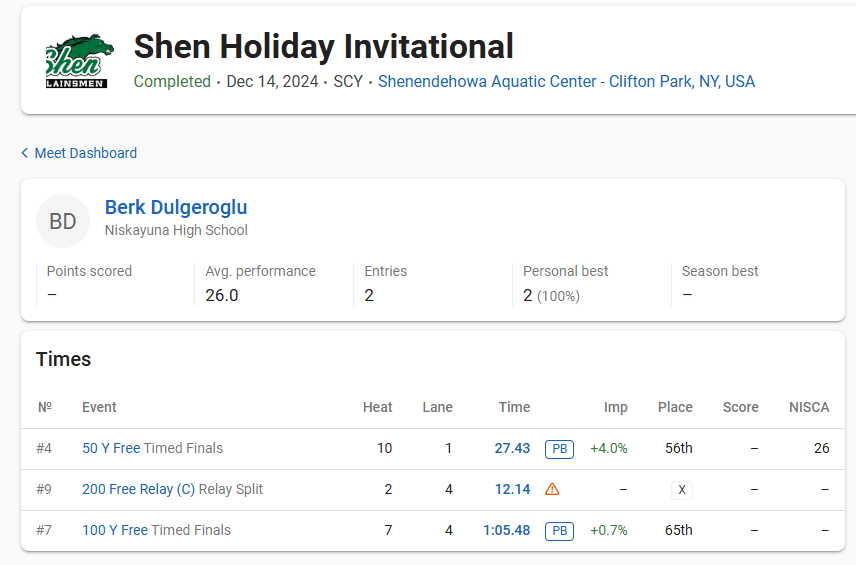Click the Shen Plainsmen team logo
Viewport: 856px width, 565px height.
click(x=73, y=62)
